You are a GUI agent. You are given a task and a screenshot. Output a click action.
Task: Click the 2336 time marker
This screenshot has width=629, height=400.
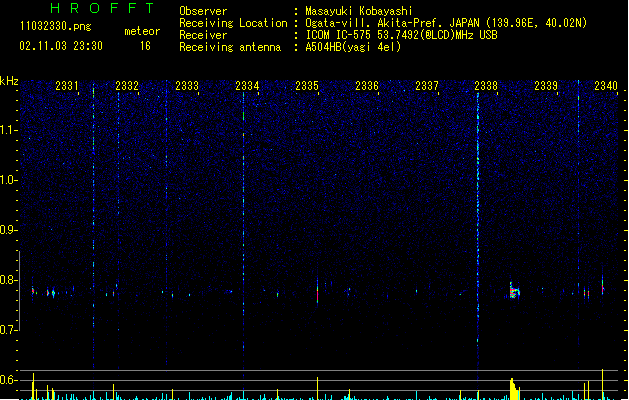click(x=367, y=85)
